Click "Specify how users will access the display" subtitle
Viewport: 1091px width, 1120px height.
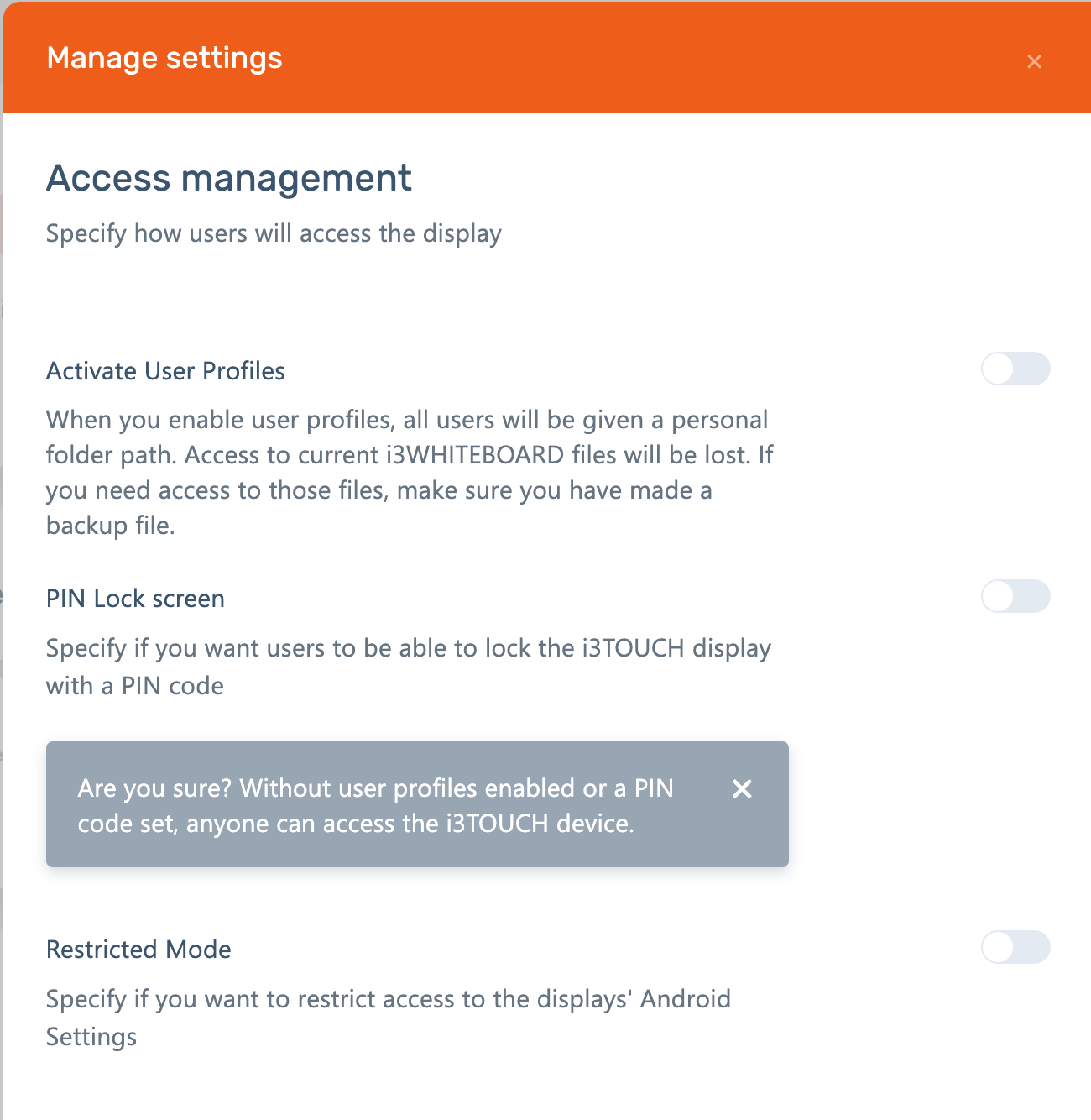tap(274, 233)
